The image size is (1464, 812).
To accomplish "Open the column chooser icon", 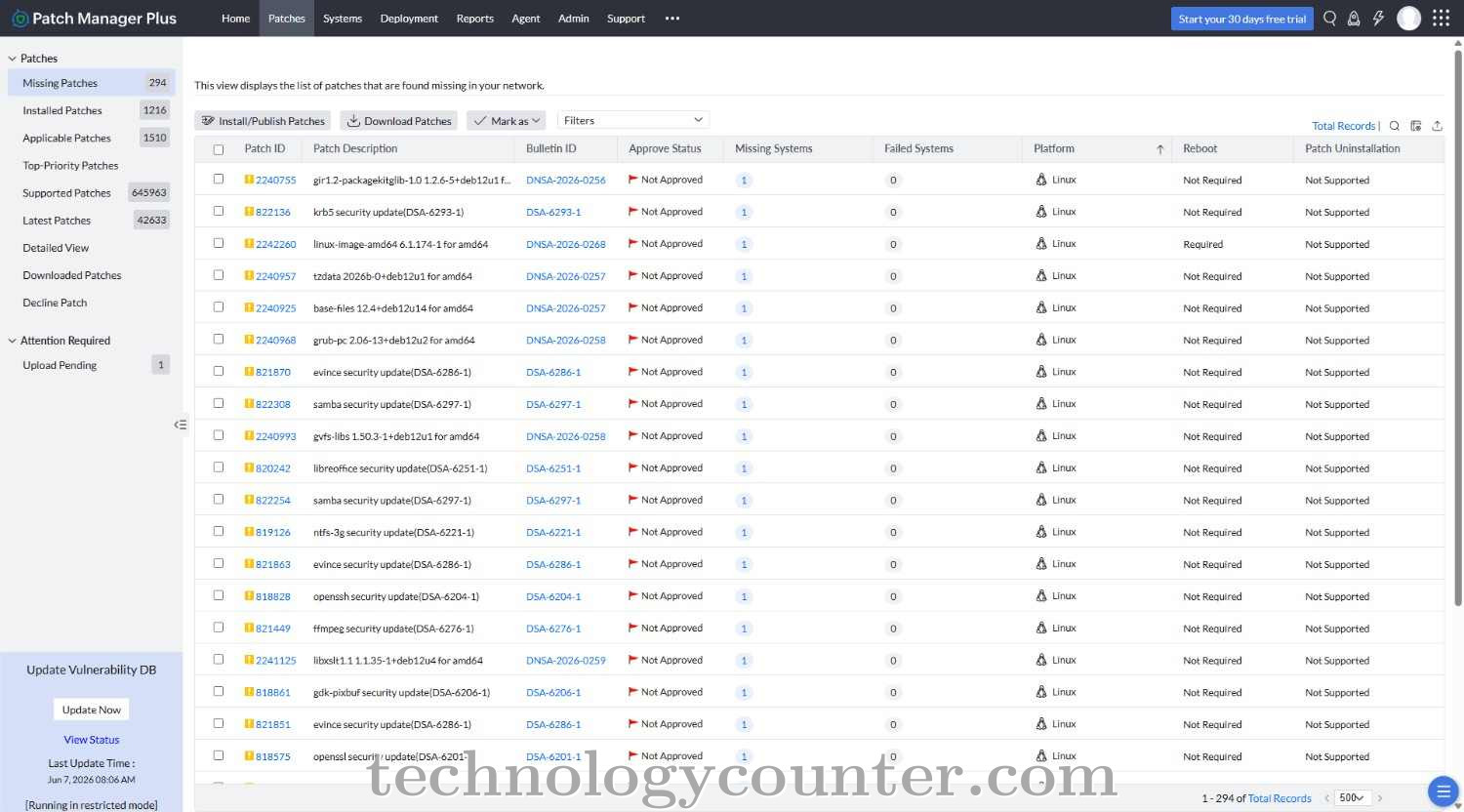I will point(1416,126).
